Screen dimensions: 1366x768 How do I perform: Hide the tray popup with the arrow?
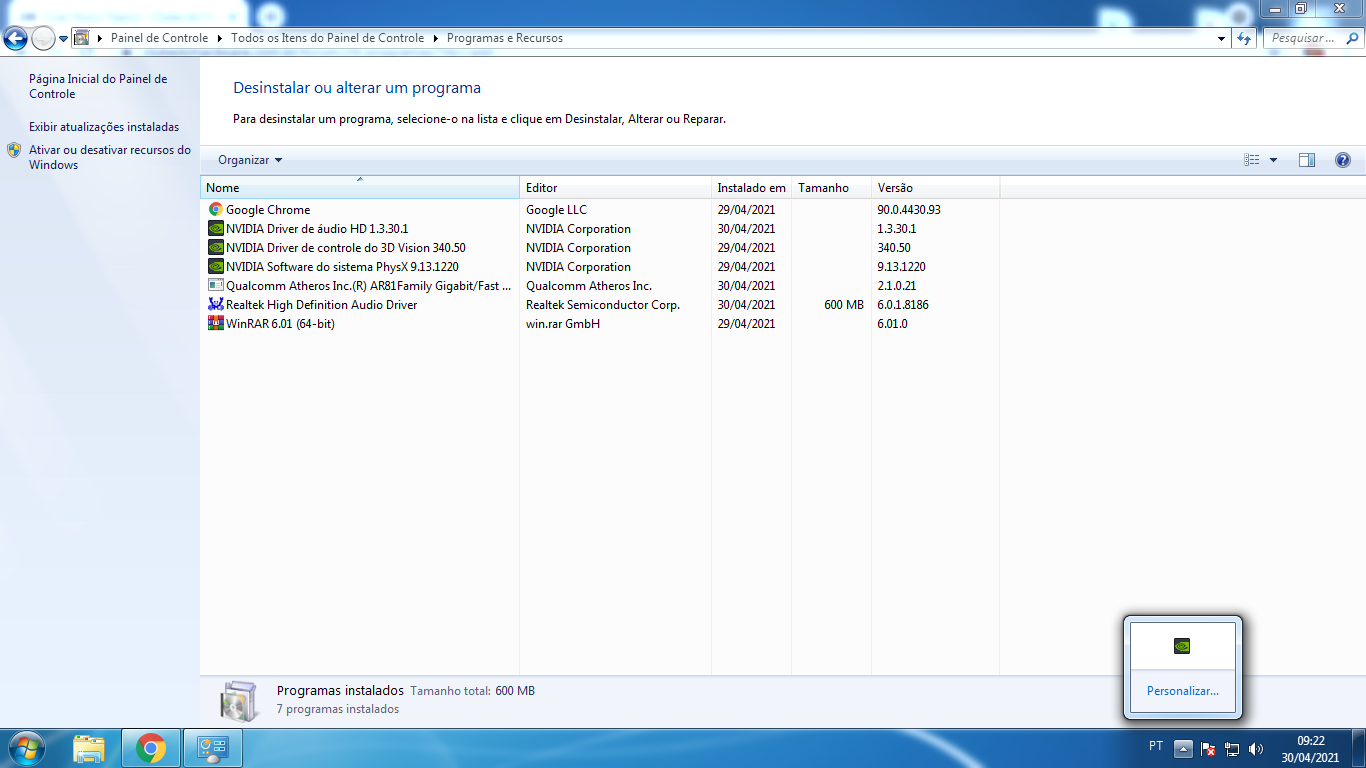[x=1183, y=748]
